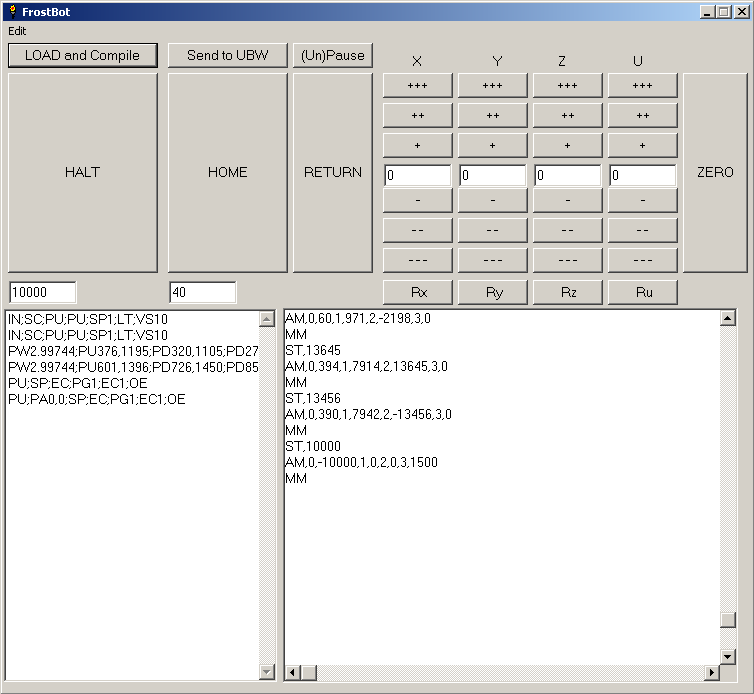The height and width of the screenshot is (694, 754).
Task: Jog X axis with +++ button
Action: click(x=417, y=86)
